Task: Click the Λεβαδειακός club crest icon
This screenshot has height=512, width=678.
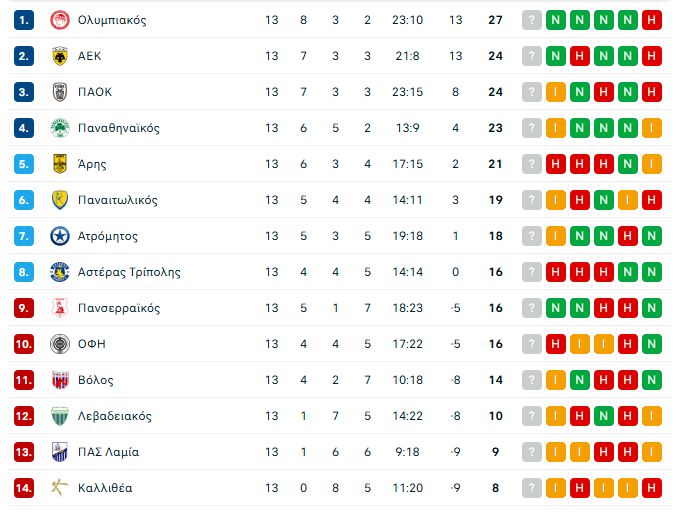Action: pyautogui.click(x=59, y=416)
